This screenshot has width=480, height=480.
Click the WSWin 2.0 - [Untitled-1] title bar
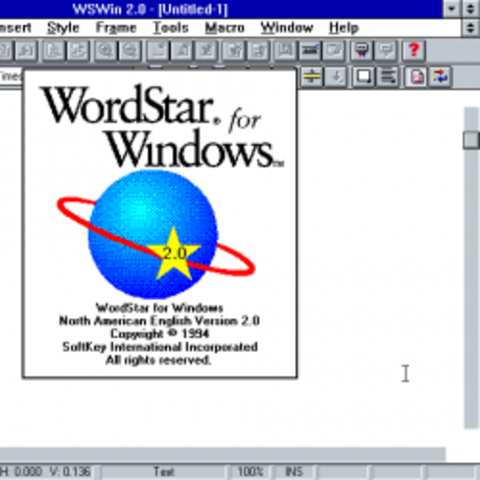point(220,9)
